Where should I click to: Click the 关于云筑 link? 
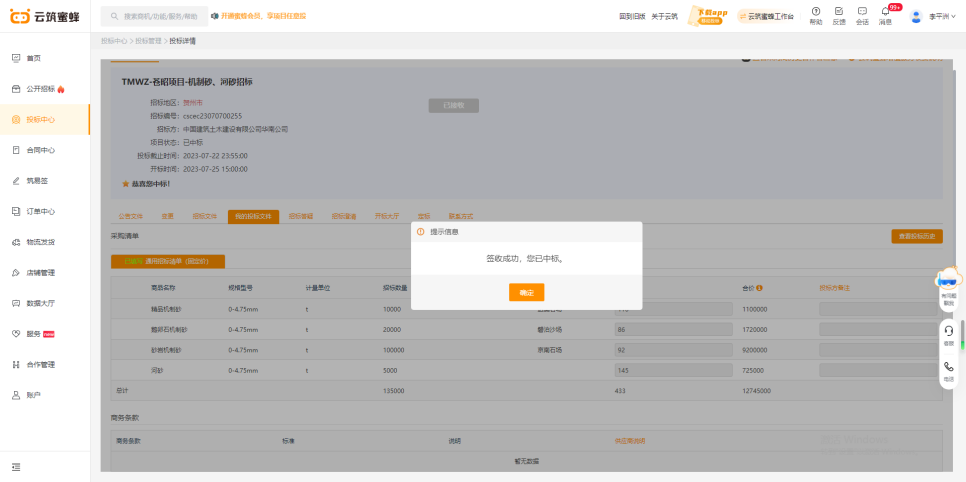[664, 16]
